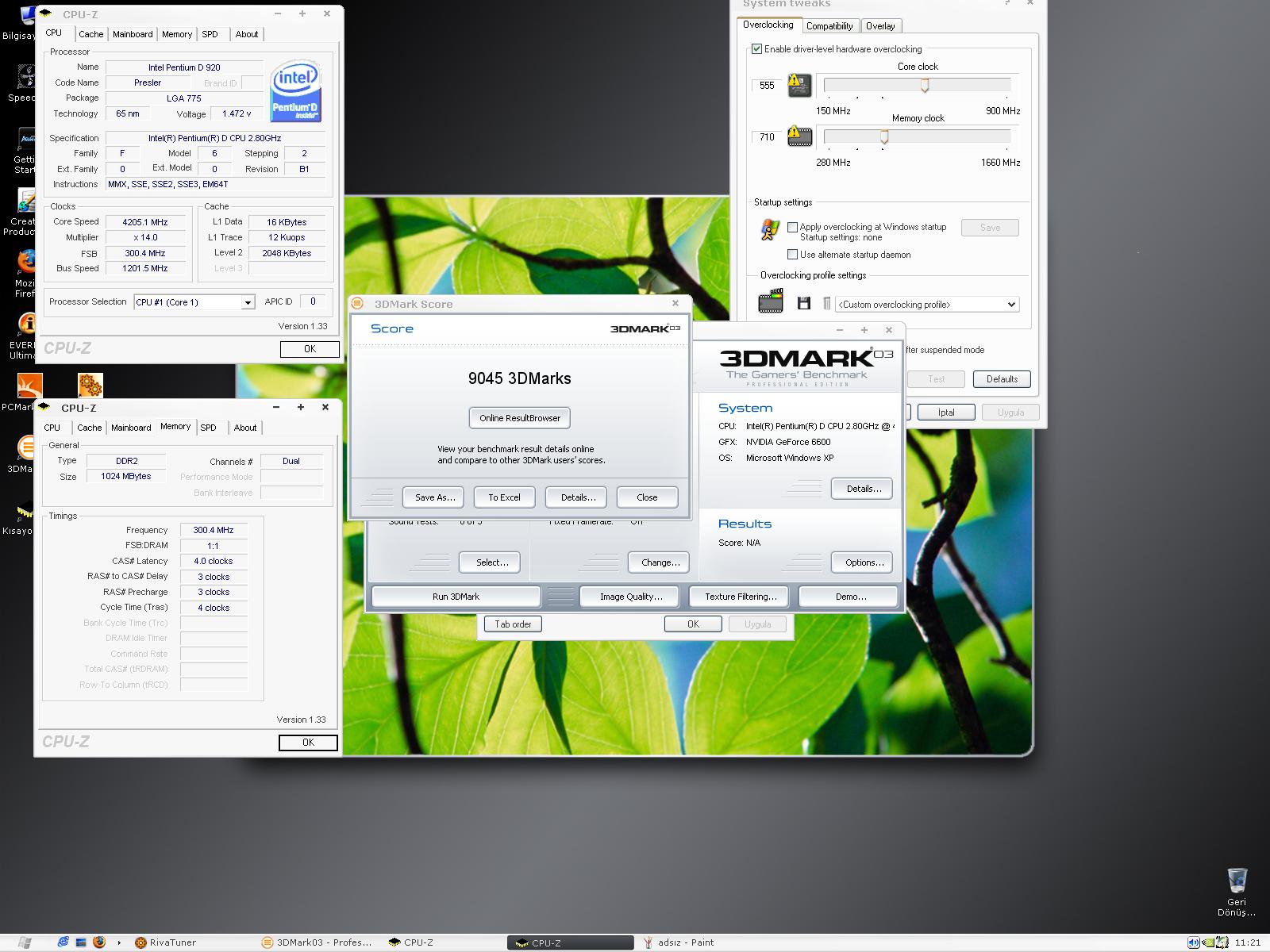Click Close button in 3DMark Score dialog
The image size is (1270, 952).
coord(648,497)
